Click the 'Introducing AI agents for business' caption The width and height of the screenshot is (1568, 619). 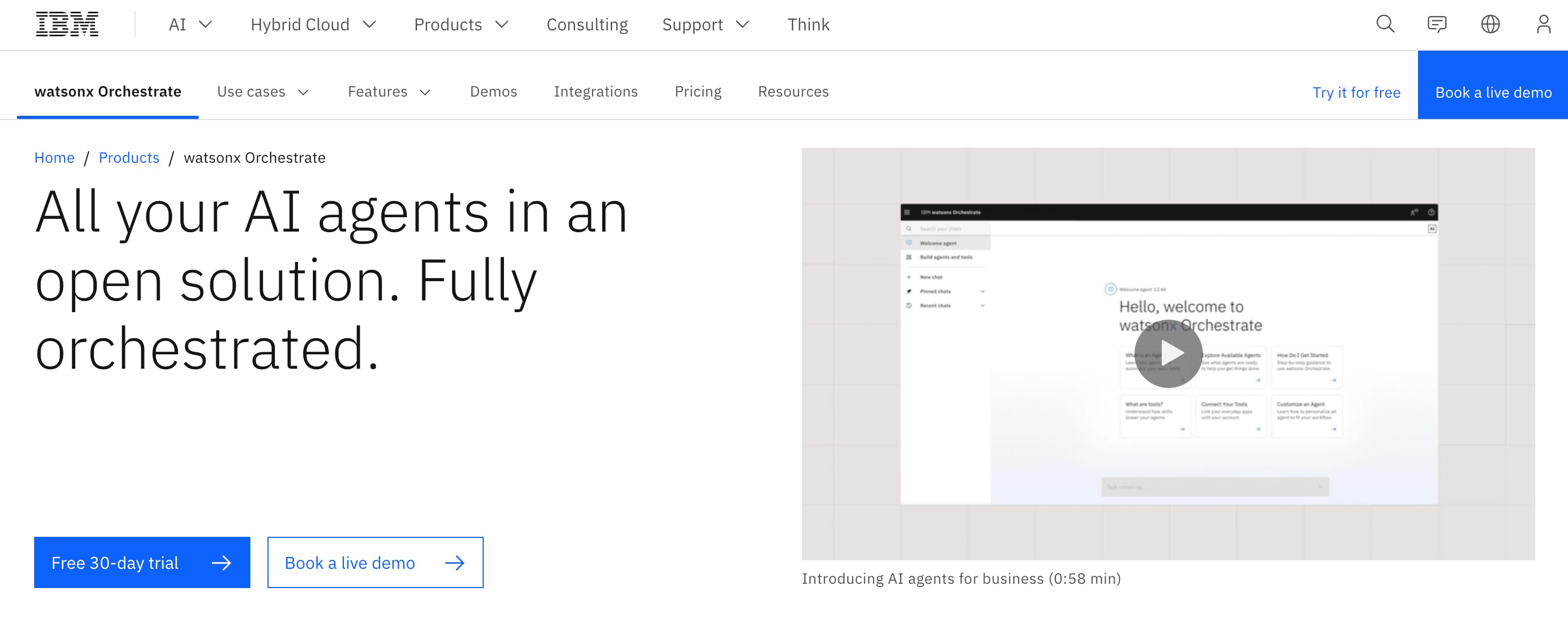click(961, 578)
